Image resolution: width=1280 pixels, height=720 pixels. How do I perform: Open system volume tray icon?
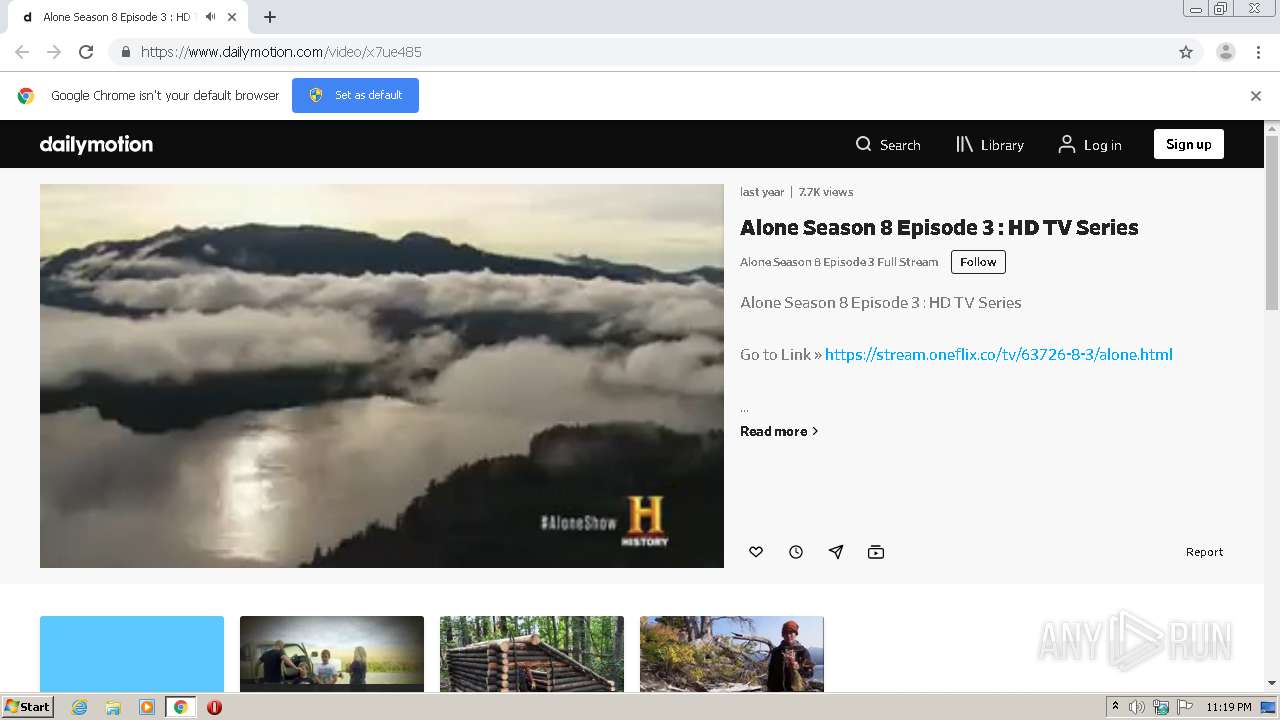pos(1137,707)
